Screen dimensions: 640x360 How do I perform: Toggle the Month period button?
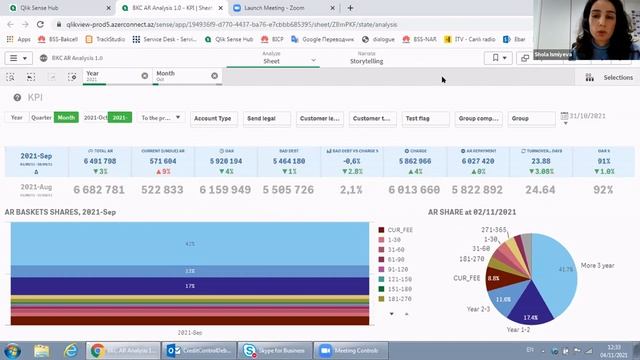(66, 118)
